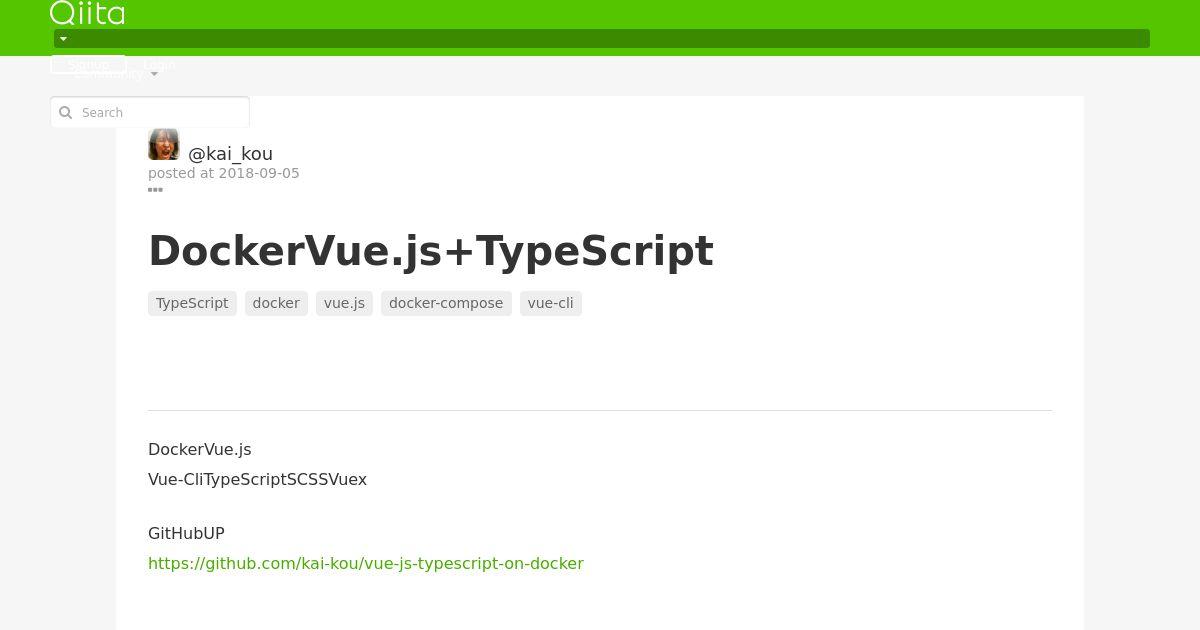Click the Signup button
Viewport: 1200px width, 630px height.
88,64
